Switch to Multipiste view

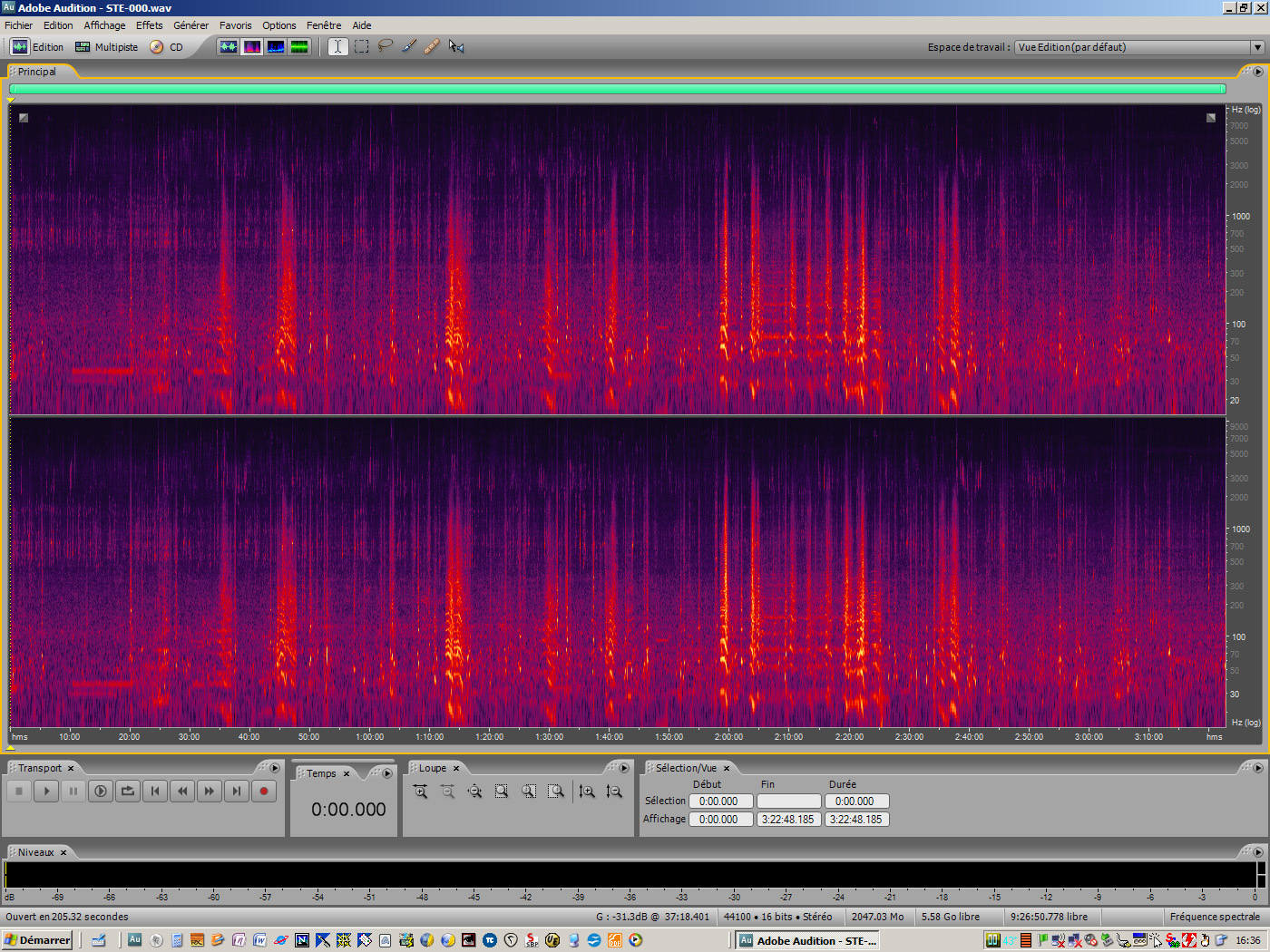(107, 47)
